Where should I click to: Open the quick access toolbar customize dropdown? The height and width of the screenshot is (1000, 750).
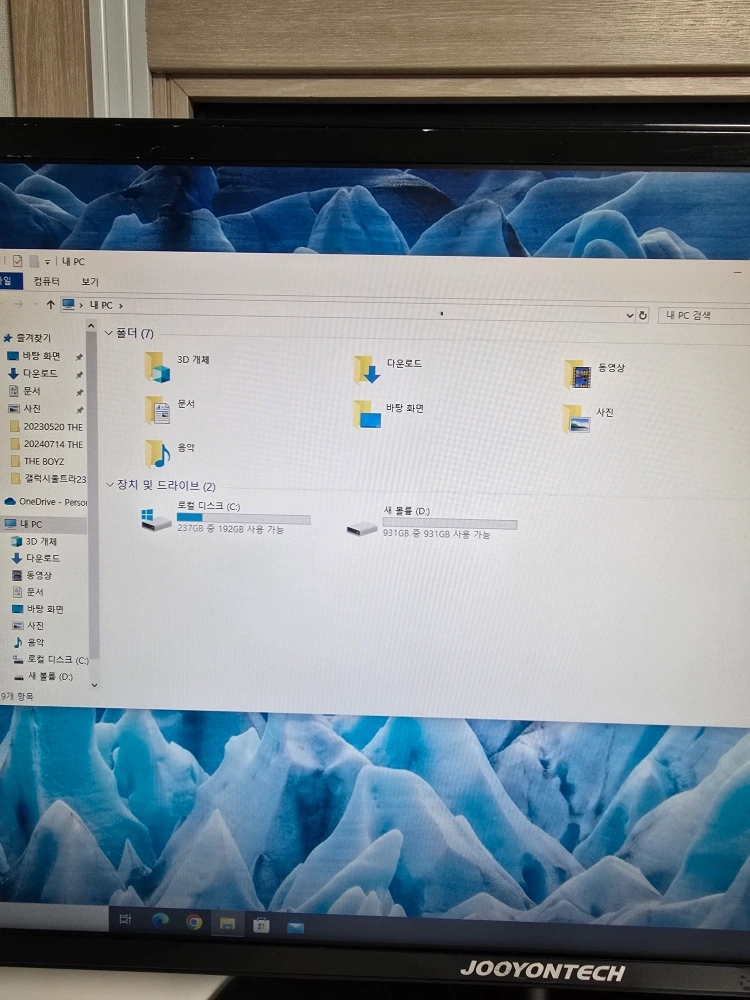[47, 262]
